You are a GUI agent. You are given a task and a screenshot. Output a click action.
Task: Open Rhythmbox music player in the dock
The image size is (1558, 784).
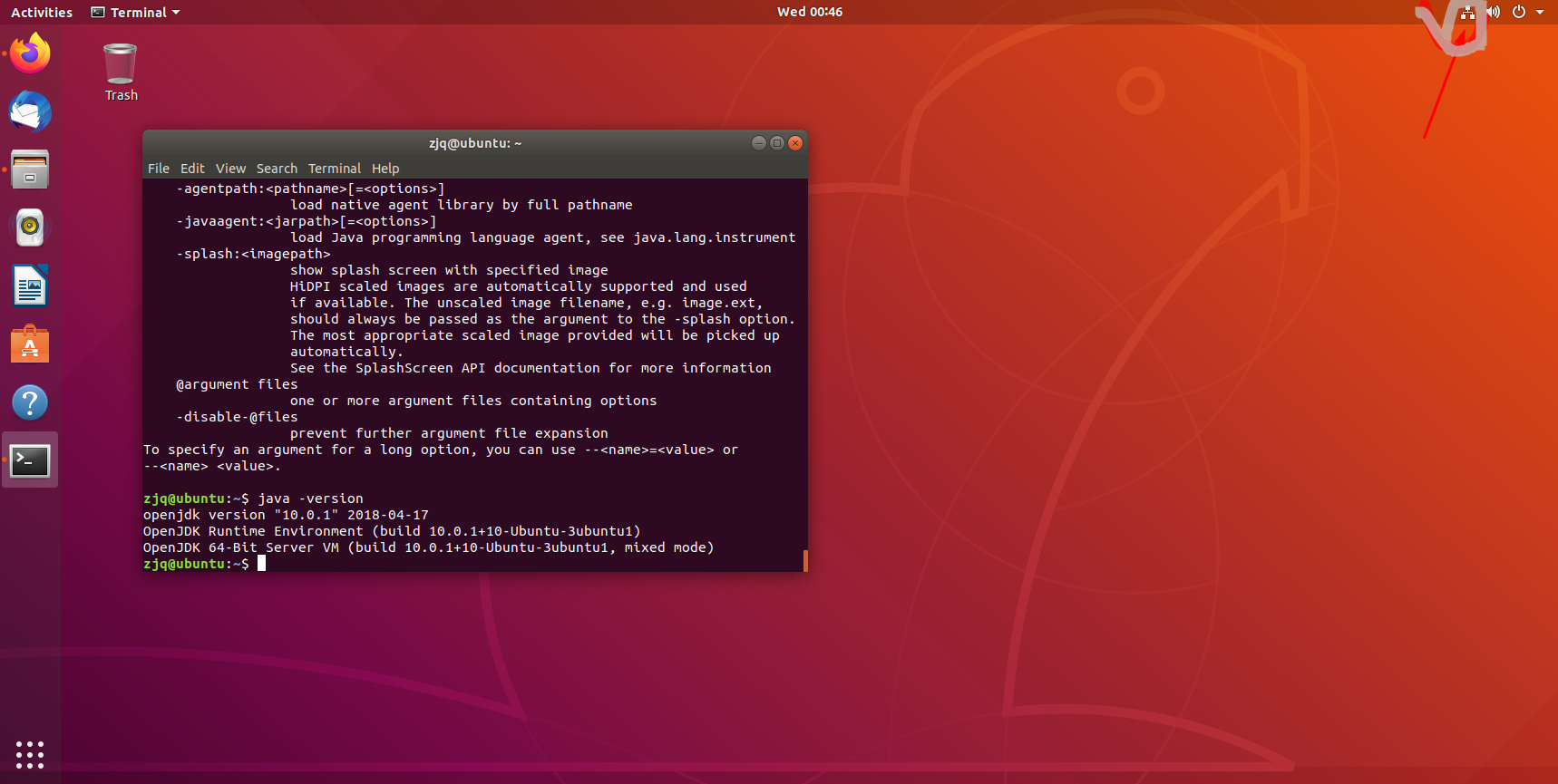coord(30,227)
